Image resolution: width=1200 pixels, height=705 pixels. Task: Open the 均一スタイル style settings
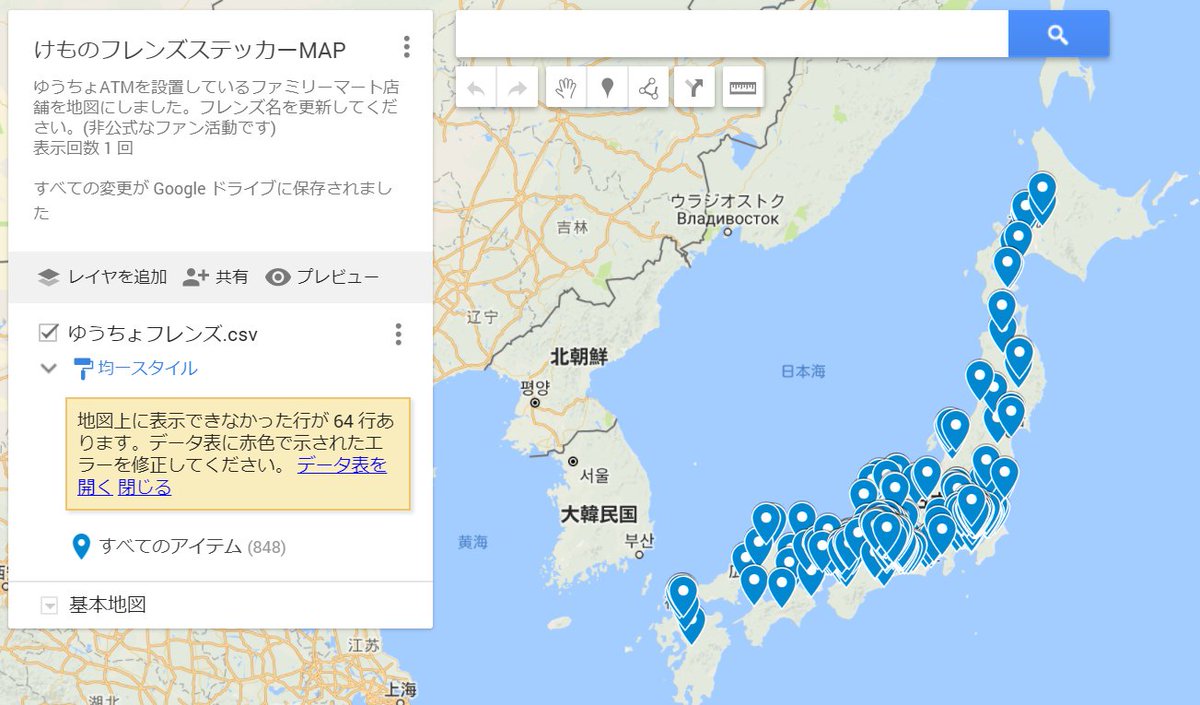tap(147, 368)
